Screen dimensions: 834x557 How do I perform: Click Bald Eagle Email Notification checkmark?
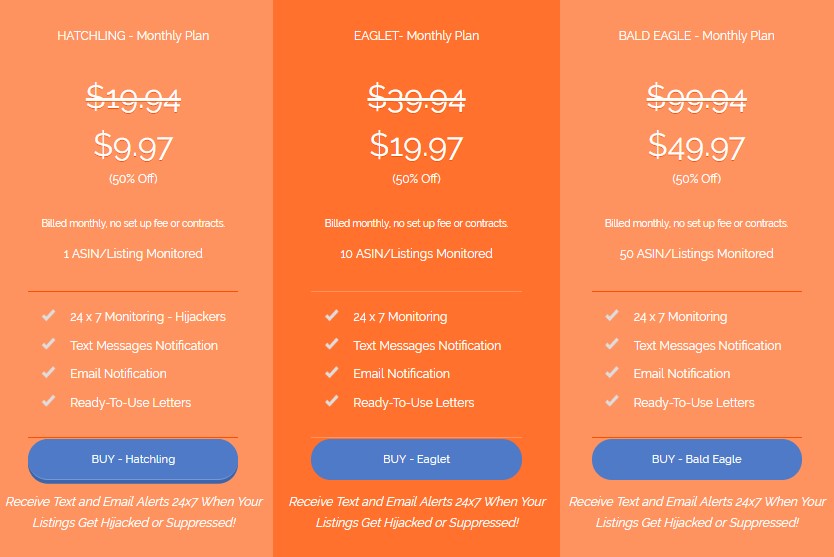(x=612, y=372)
